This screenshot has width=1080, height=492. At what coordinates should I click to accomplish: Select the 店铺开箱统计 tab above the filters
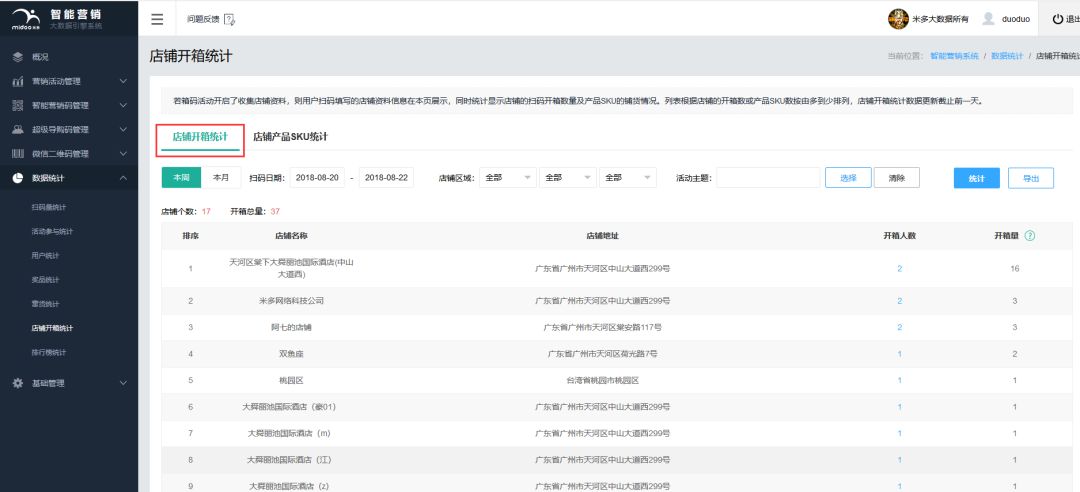[200, 137]
